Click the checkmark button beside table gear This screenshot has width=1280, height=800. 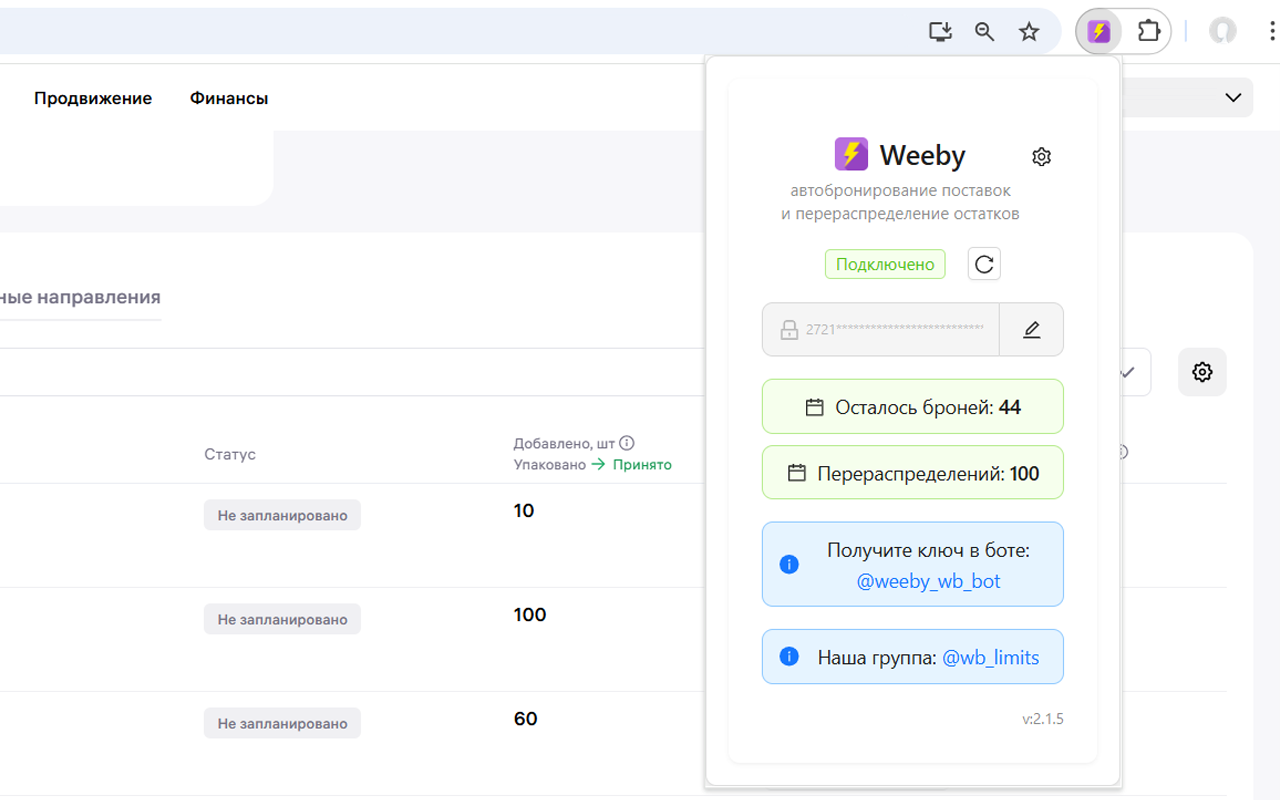[x=1128, y=372]
